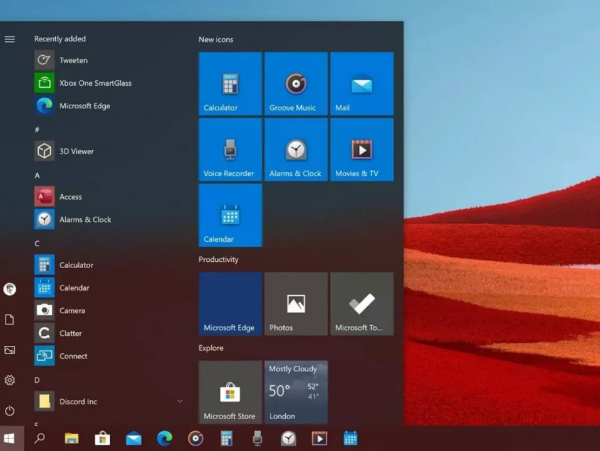The image size is (600, 451).
Task: Open the Microsoft Edge tile under Productivity
Action: pos(230,304)
